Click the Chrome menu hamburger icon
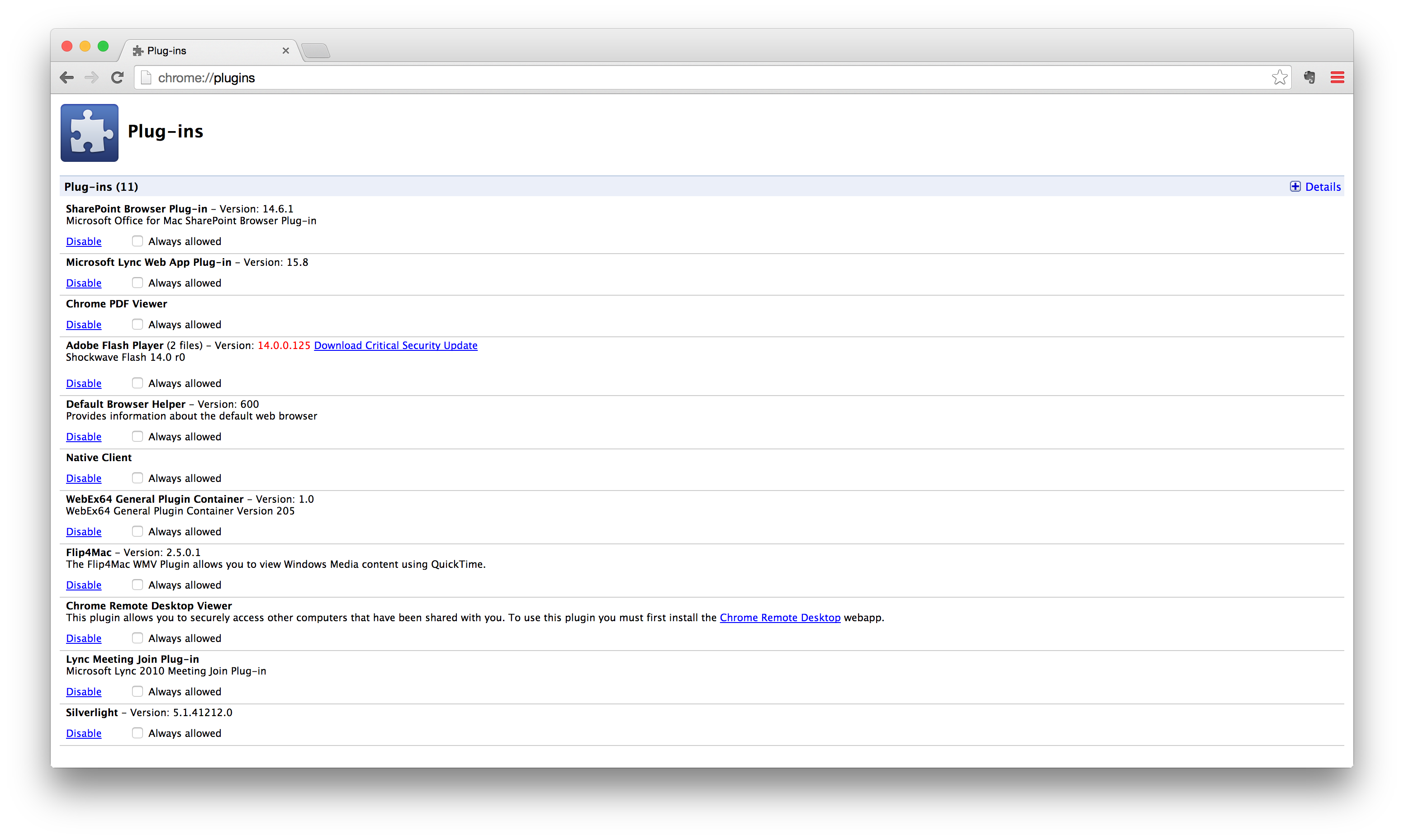Viewport: 1404px width, 840px height. 1337,77
